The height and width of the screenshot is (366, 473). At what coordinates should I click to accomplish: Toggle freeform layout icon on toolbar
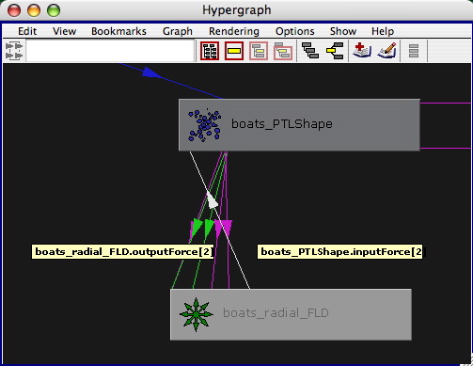(x=414, y=51)
